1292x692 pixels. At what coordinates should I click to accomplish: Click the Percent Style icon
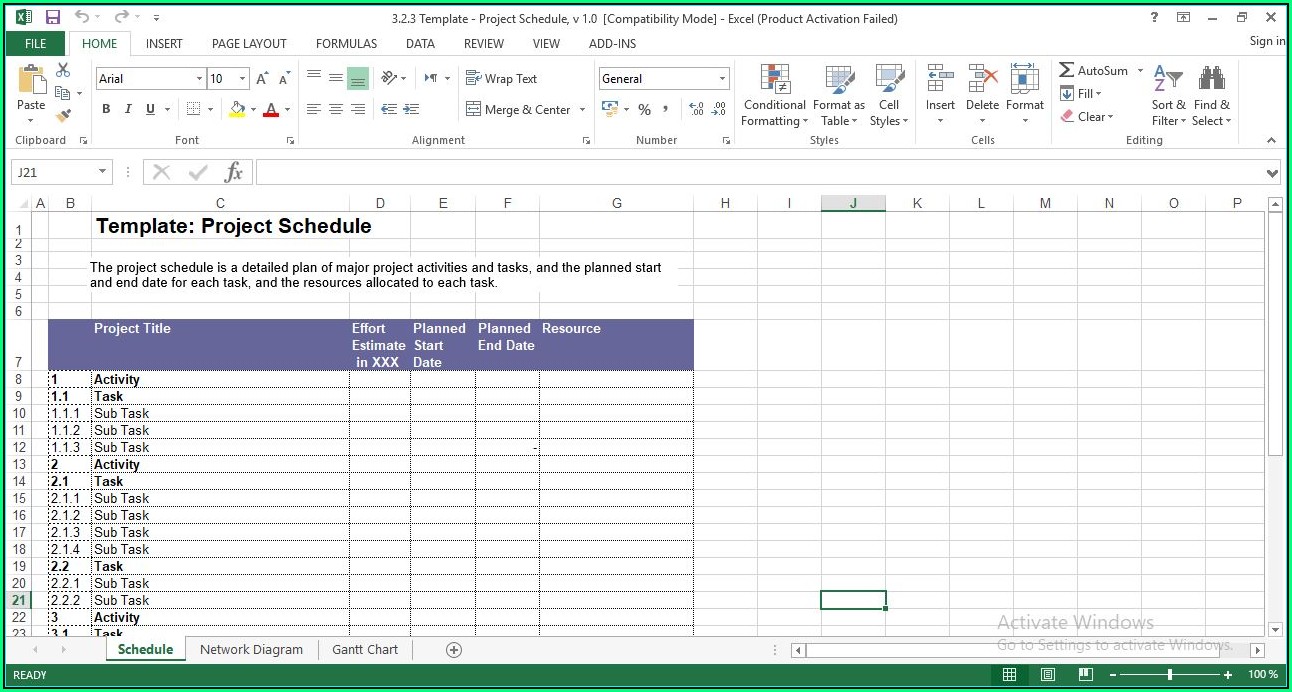coord(644,110)
